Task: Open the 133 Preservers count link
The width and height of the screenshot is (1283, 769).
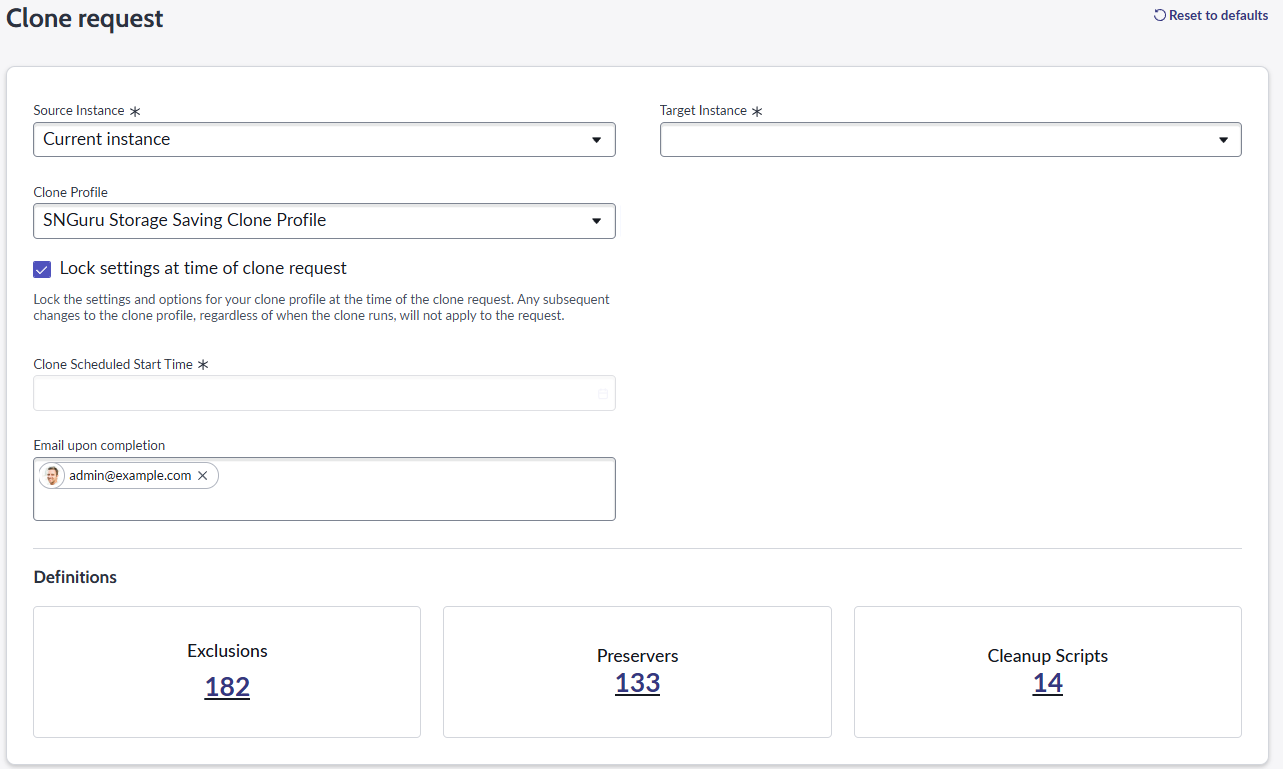Action: click(638, 683)
